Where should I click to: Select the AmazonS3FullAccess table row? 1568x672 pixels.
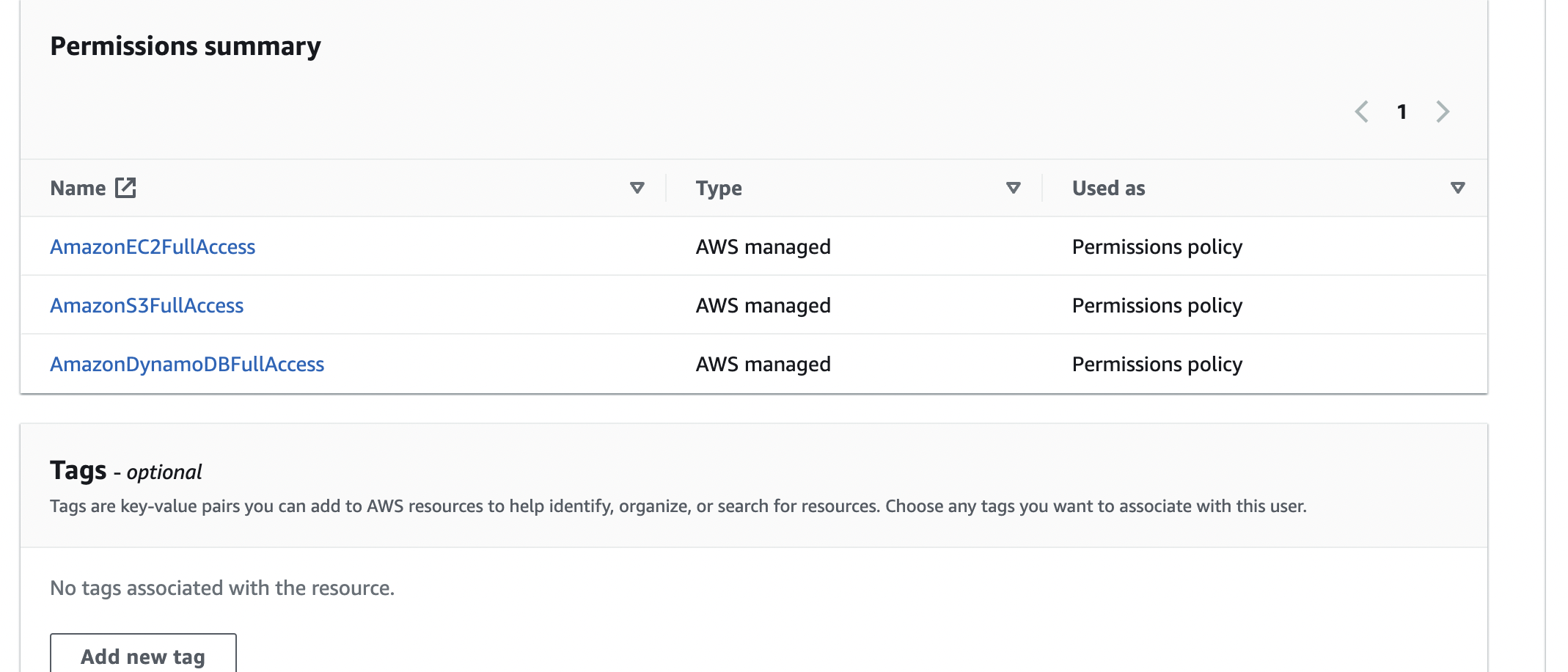513,305
